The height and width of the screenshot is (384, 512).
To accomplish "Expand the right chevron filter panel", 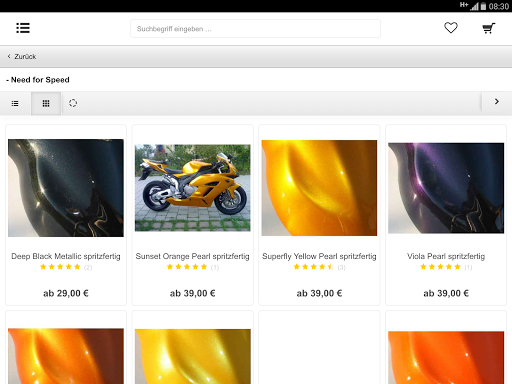I will coord(496,102).
